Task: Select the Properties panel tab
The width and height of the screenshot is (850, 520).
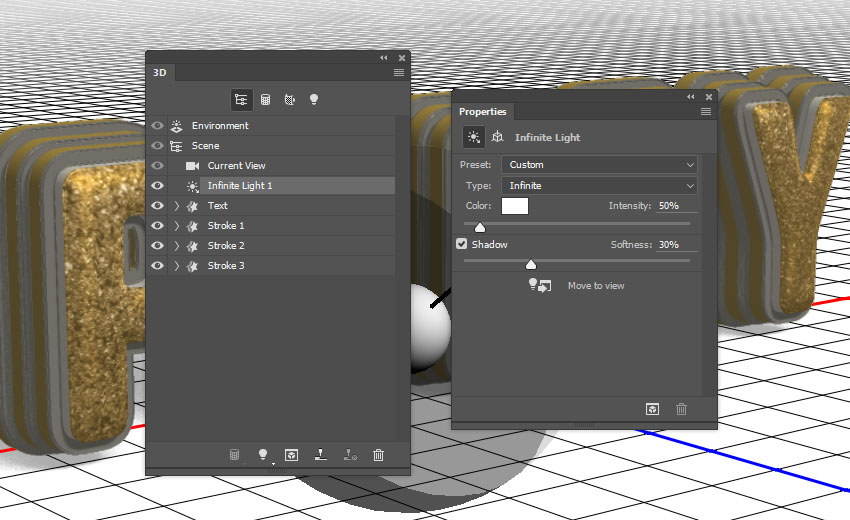Action: 483,112
